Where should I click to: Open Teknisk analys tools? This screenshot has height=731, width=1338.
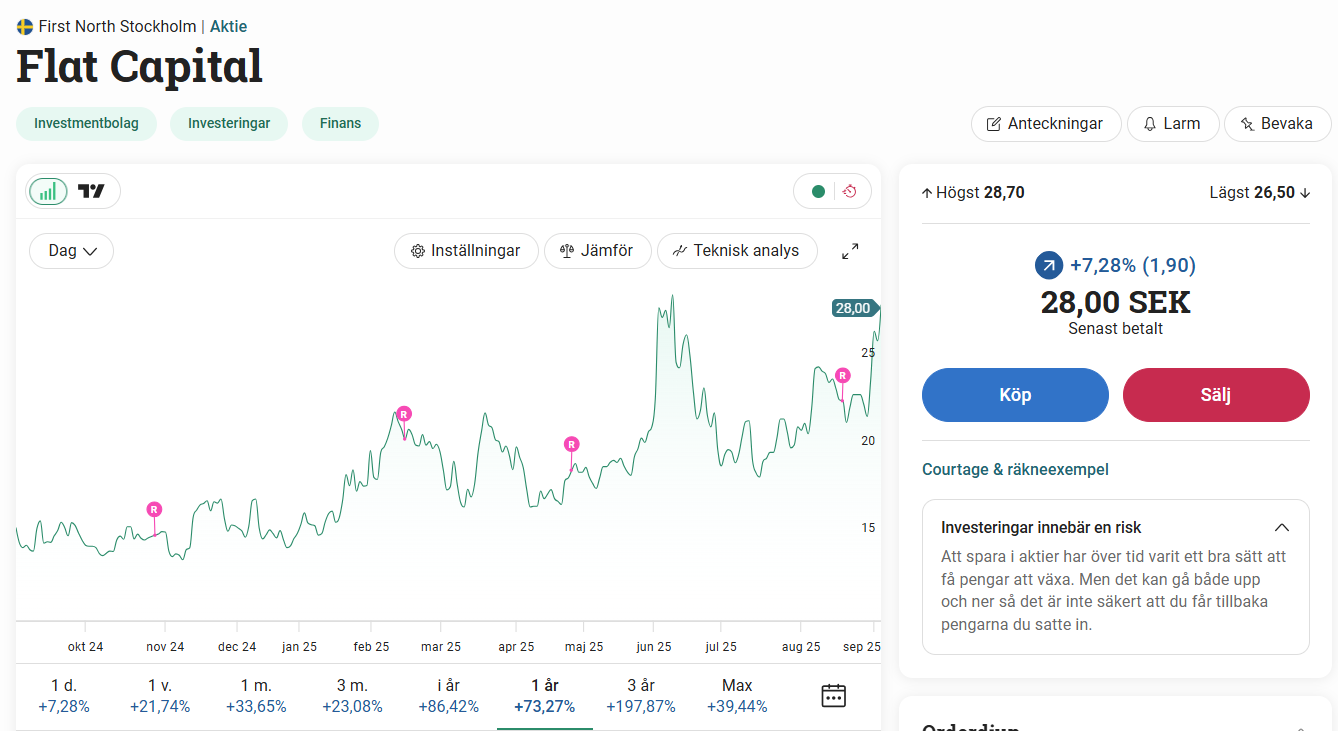(x=736, y=251)
